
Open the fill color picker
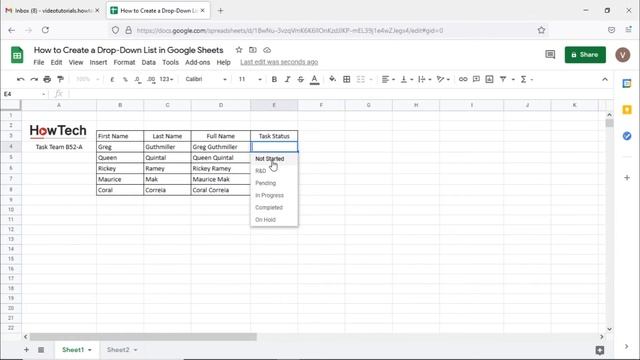click(x=332, y=79)
